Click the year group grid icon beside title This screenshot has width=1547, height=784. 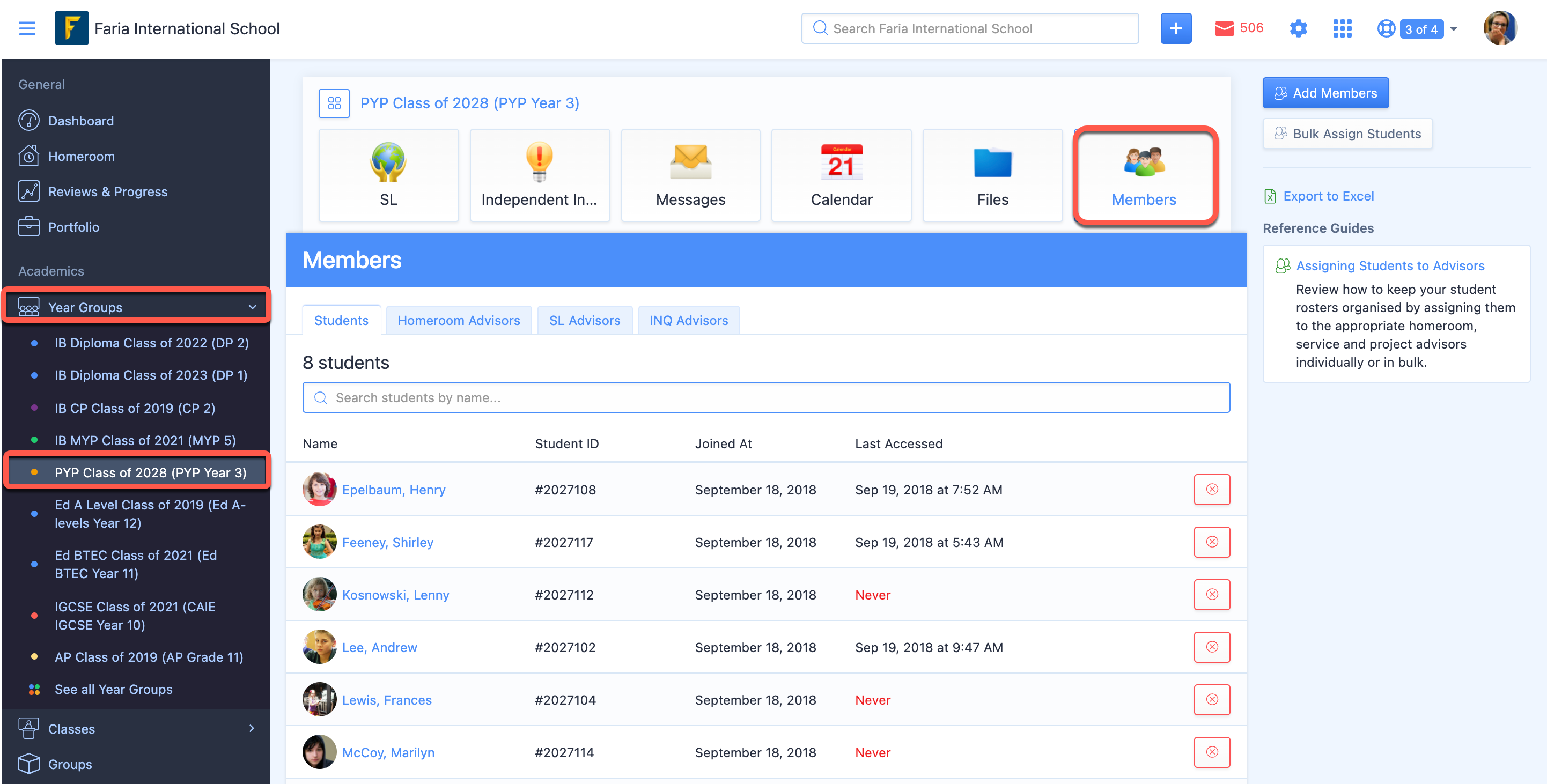coord(334,103)
